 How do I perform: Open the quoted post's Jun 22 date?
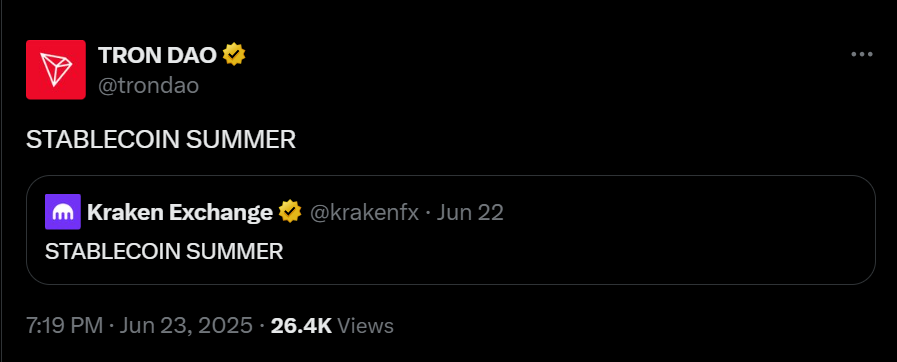470,213
